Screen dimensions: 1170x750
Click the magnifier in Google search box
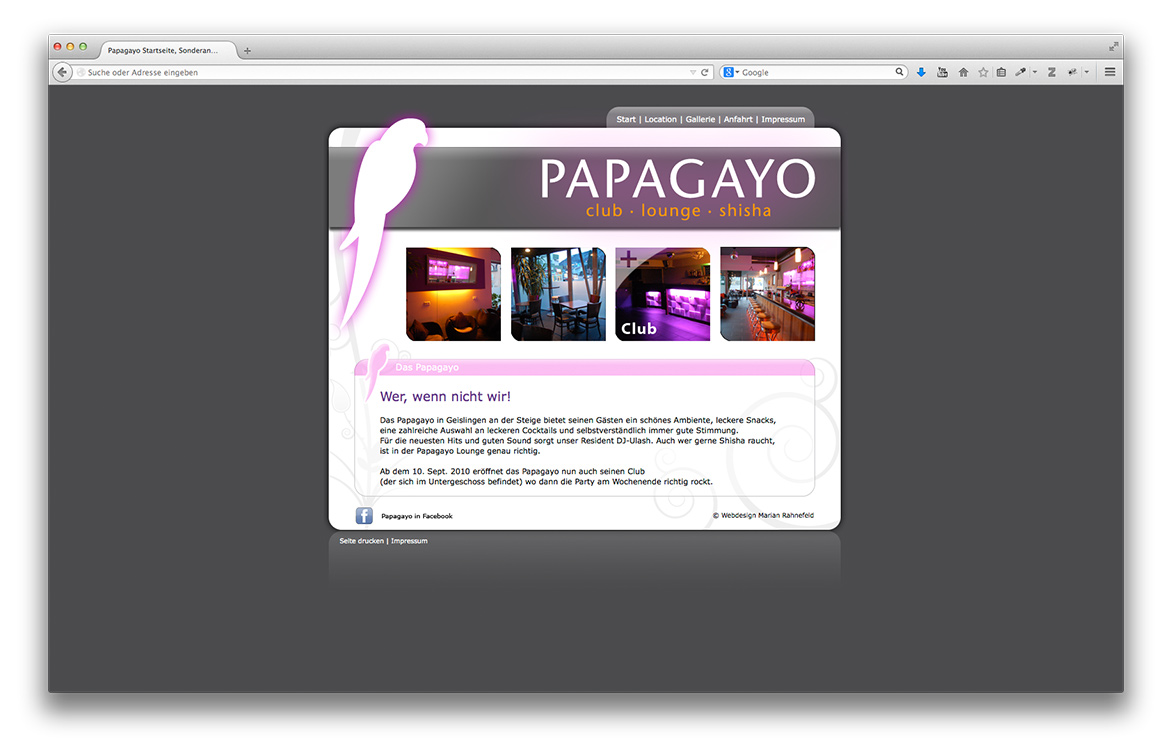tap(899, 72)
